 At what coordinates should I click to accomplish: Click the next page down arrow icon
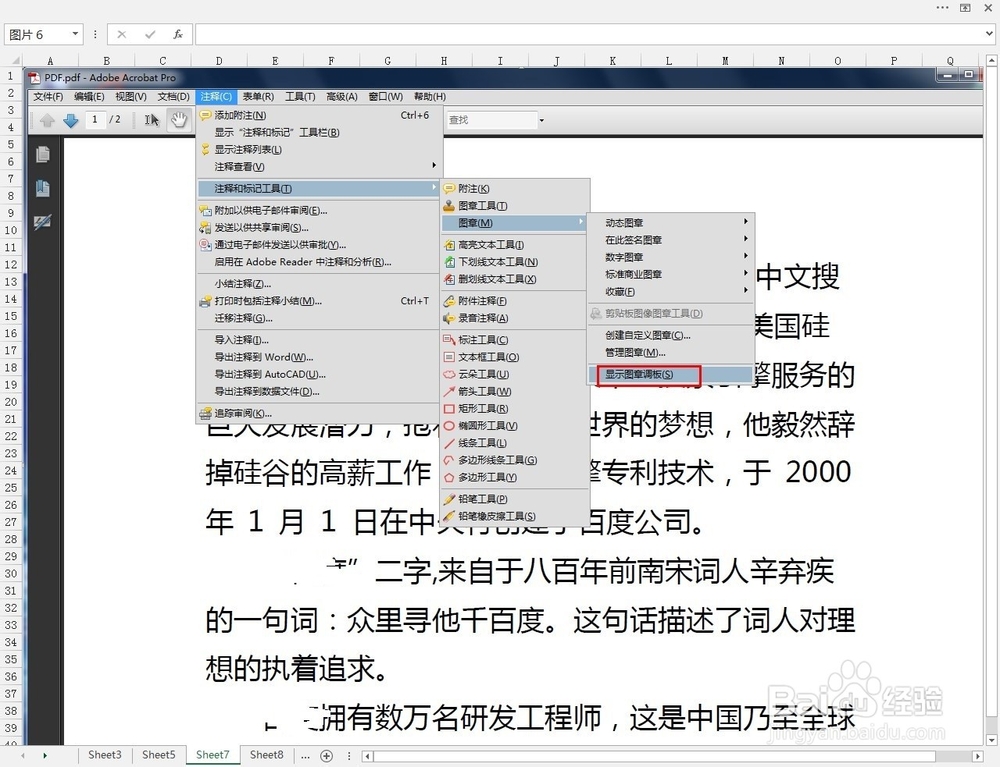coord(70,120)
